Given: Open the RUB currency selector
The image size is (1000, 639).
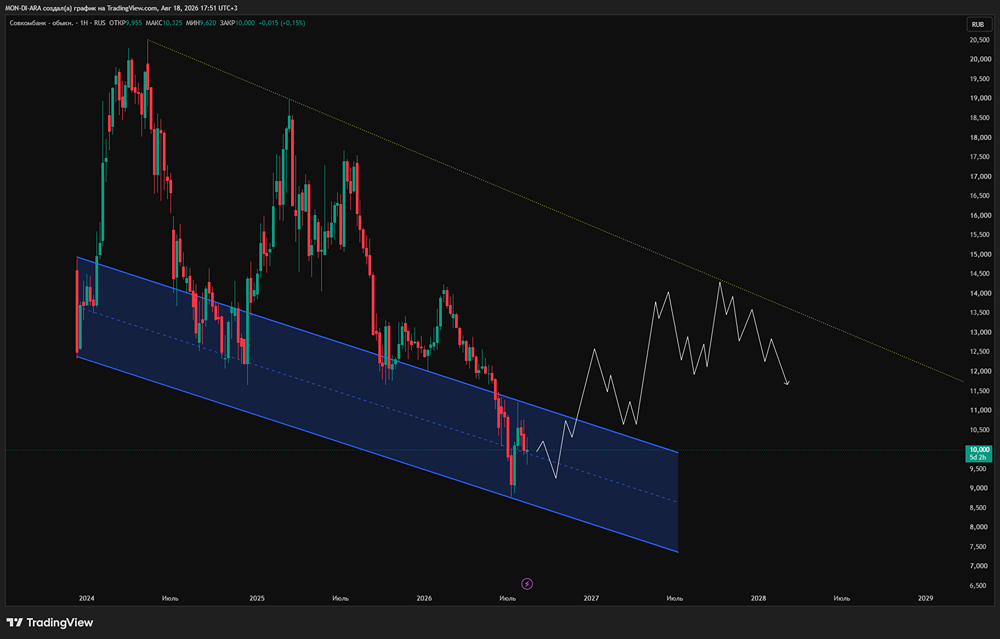Looking at the screenshot, I should point(978,24).
